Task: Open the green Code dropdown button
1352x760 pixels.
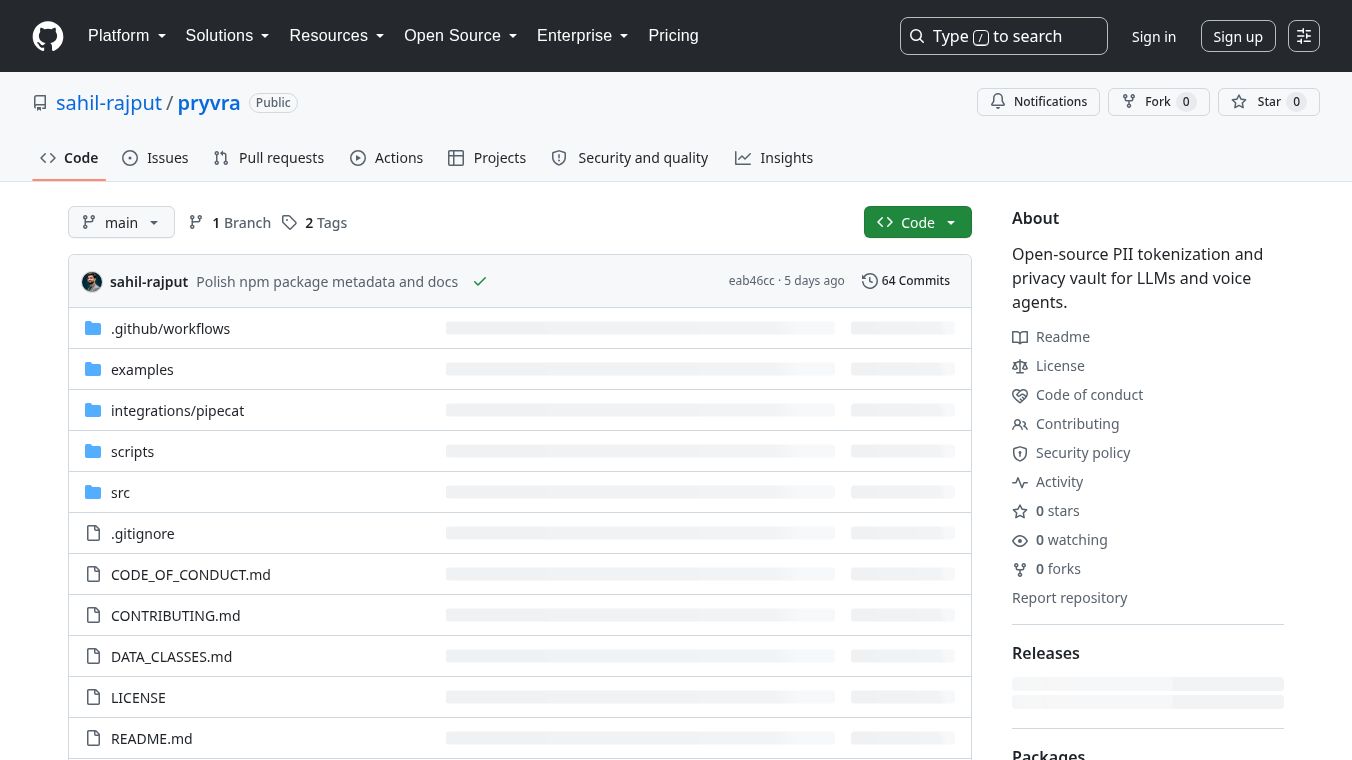Action: click(917, 222)
